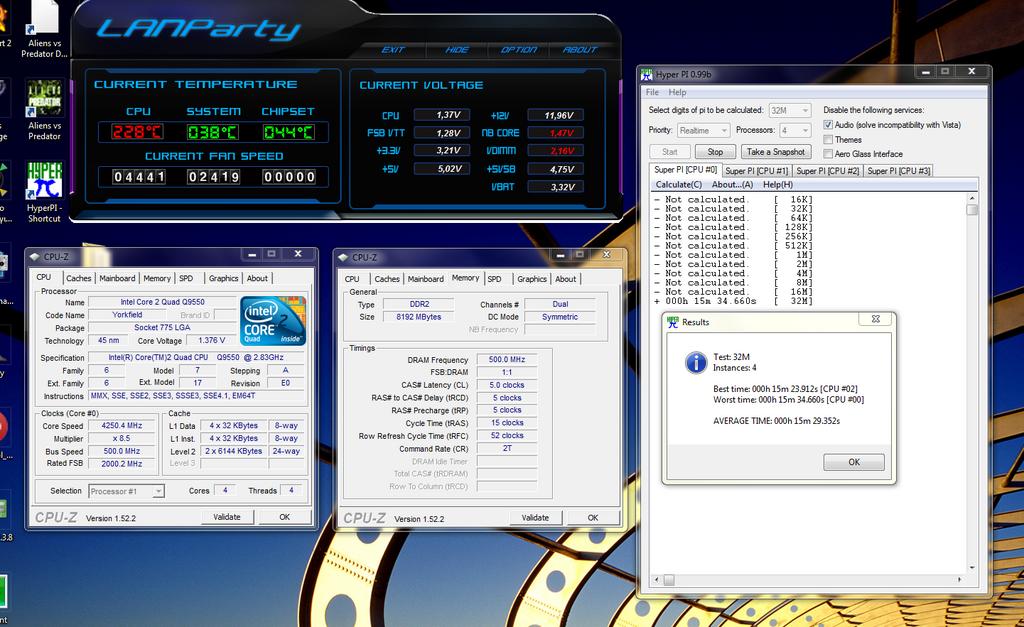Switch to Super PI [CPU #3] tab
Screen dimensions: 1024x627
coord(899,170)
